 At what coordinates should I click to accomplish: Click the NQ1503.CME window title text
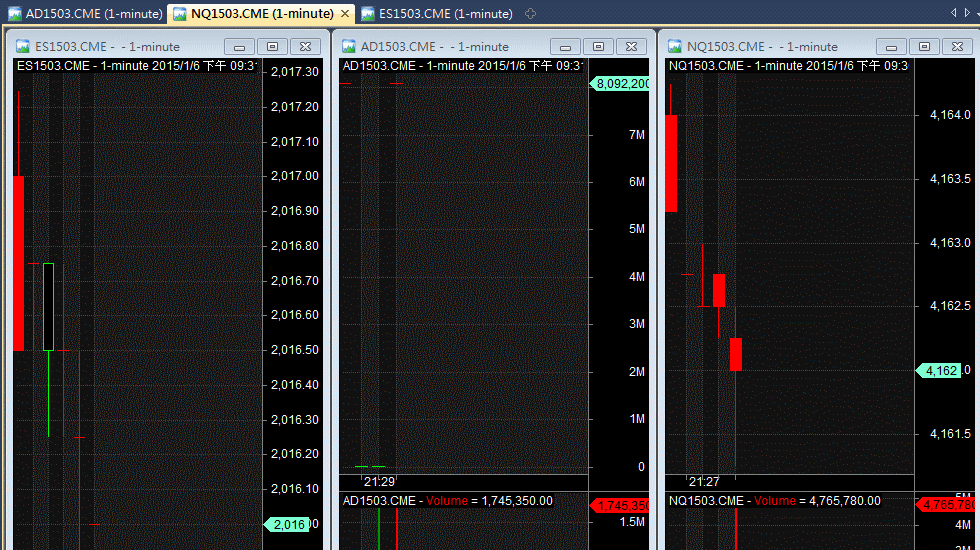pyautogui.click(x=762, y=47)
